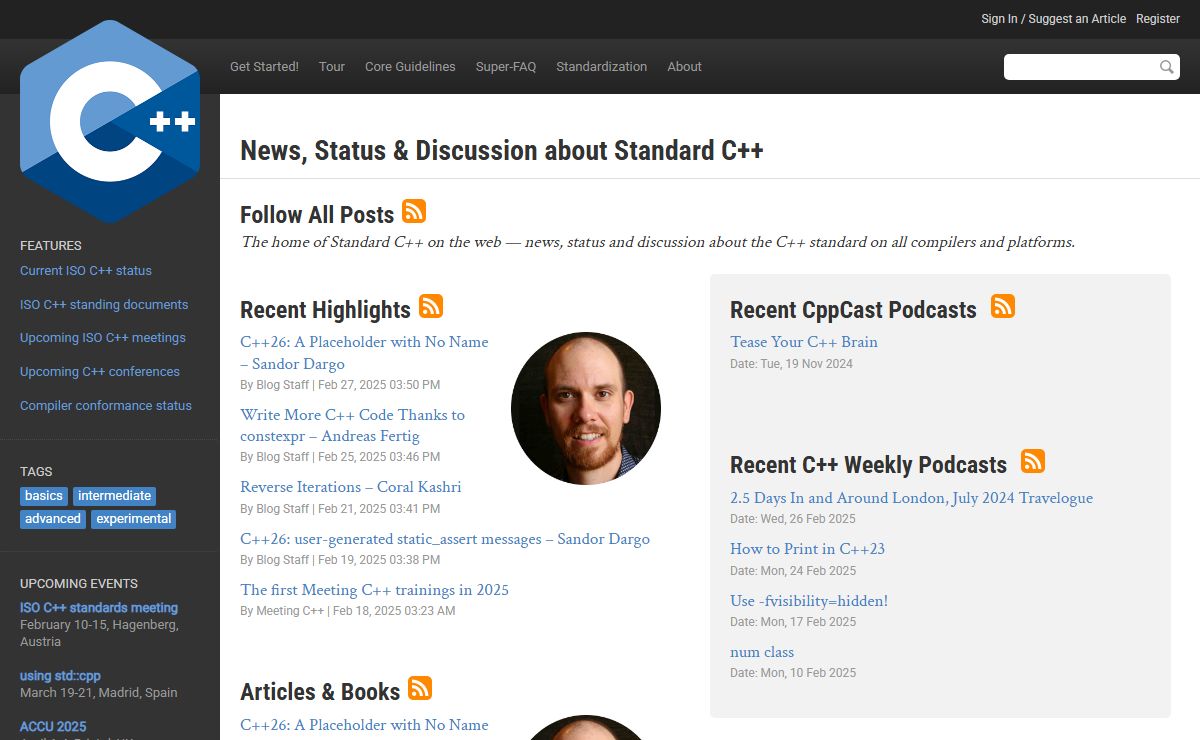Select the experimental tag
This screenshot has width=1200, height=740.
point(134,519)
